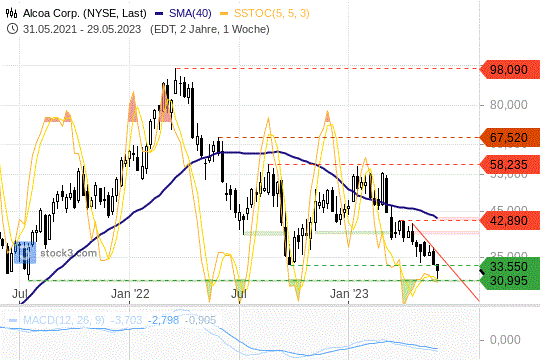540x360 pixels.
Task: Click the date range 31.05.2021 - 29.05.2023
Action: (82, 29)
